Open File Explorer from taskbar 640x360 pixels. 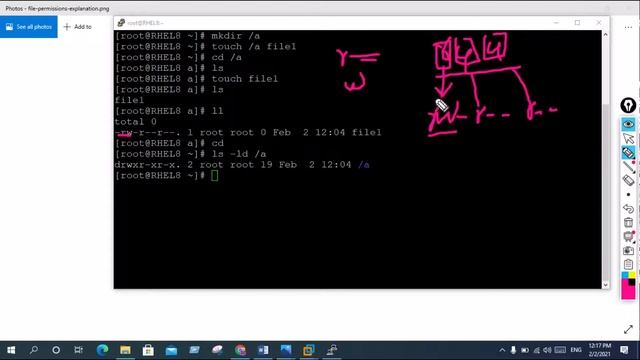125,350
